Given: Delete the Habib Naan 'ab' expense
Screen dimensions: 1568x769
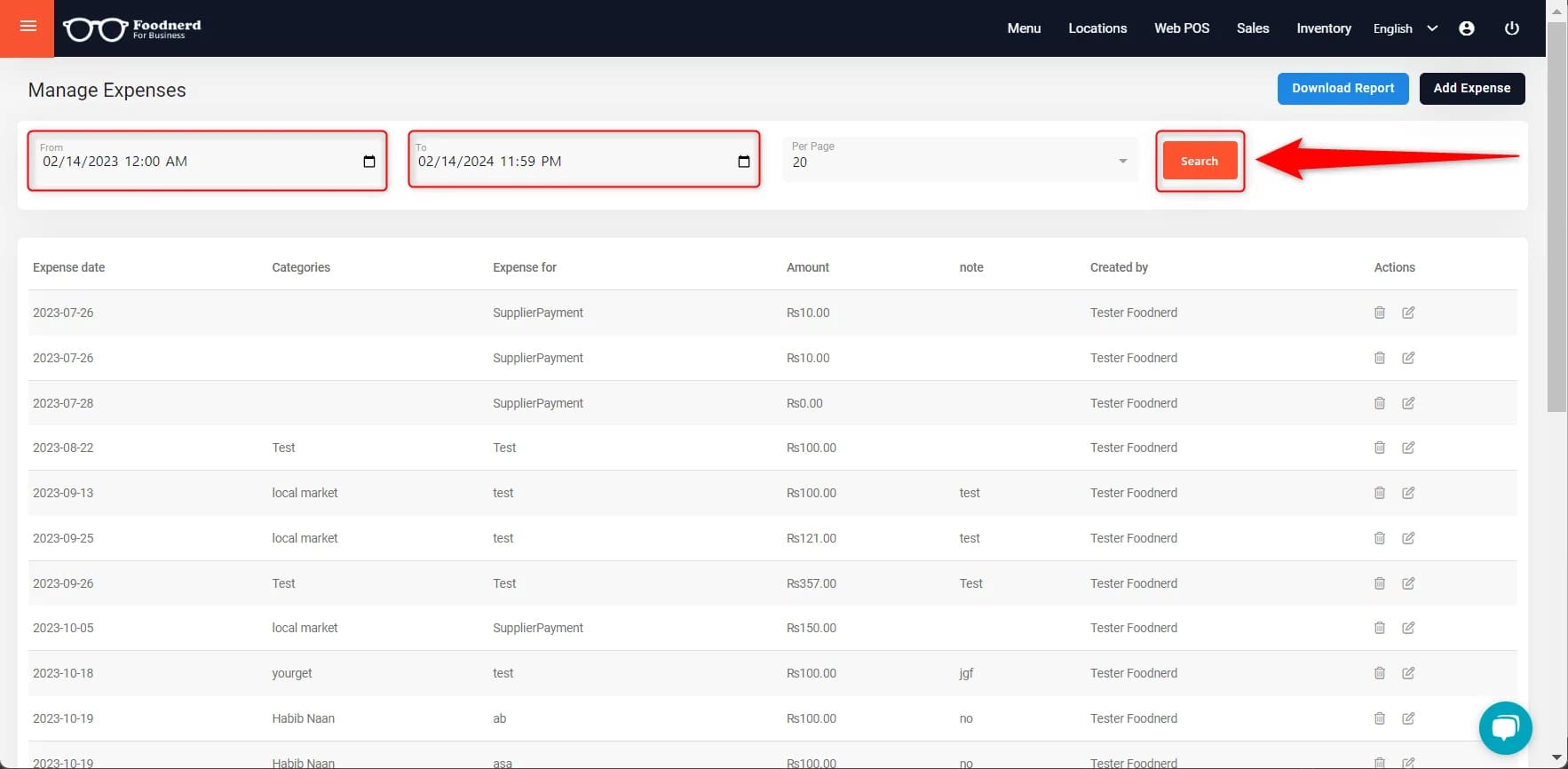Looking at the screenshot, I should pos(1380,718).
